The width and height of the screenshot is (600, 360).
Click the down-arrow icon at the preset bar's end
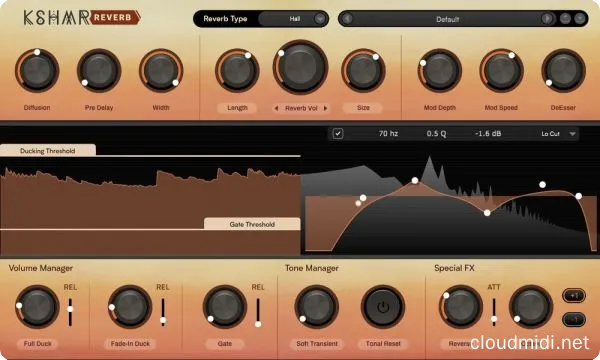(x=580, y=19)
